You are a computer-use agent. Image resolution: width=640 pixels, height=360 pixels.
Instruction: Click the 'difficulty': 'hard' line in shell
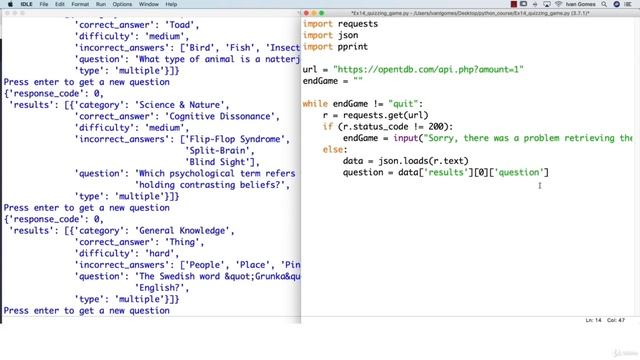pos(127,253)
